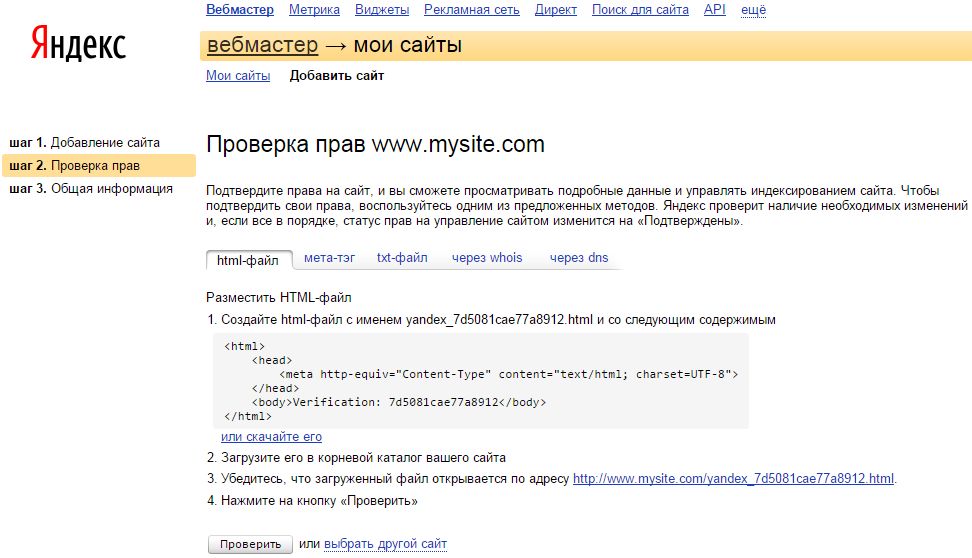Click the вебмастер breadcrumb in the header

(x=262, y=46)
